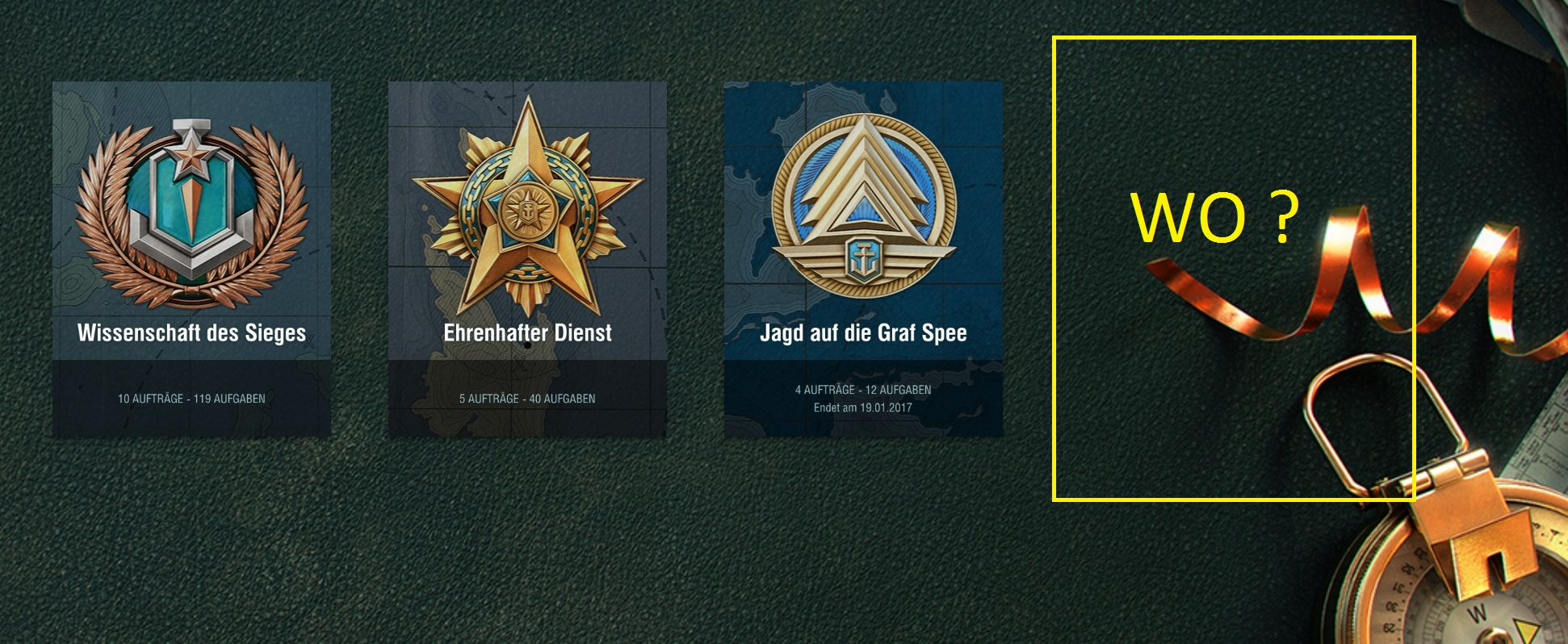Screen dimensions: 1568x644
Task: Click the dark footer of the Graf Spee card
Action: coord(863,399)
